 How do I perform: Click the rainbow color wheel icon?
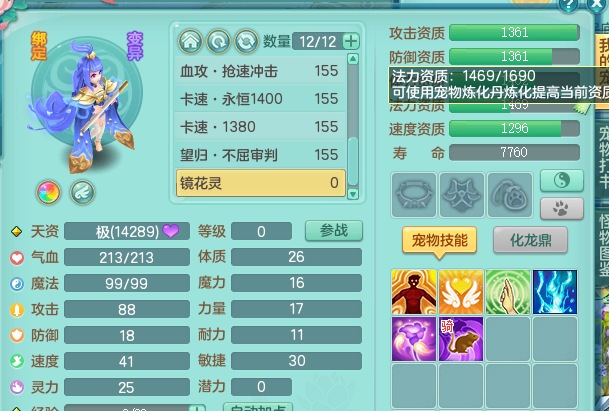point(49,192)
